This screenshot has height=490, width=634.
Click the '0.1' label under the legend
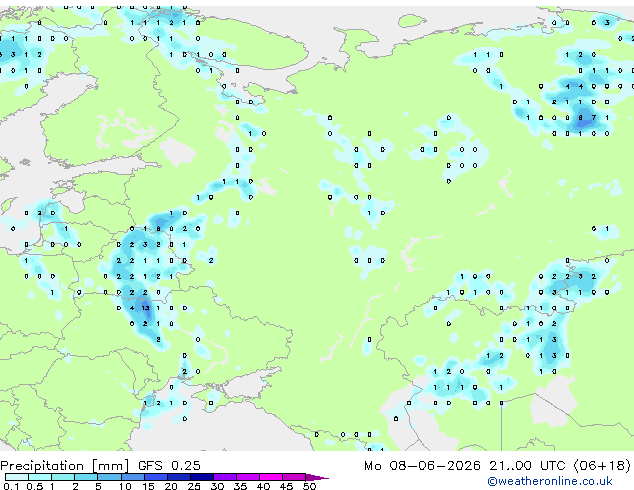(11, 486)
